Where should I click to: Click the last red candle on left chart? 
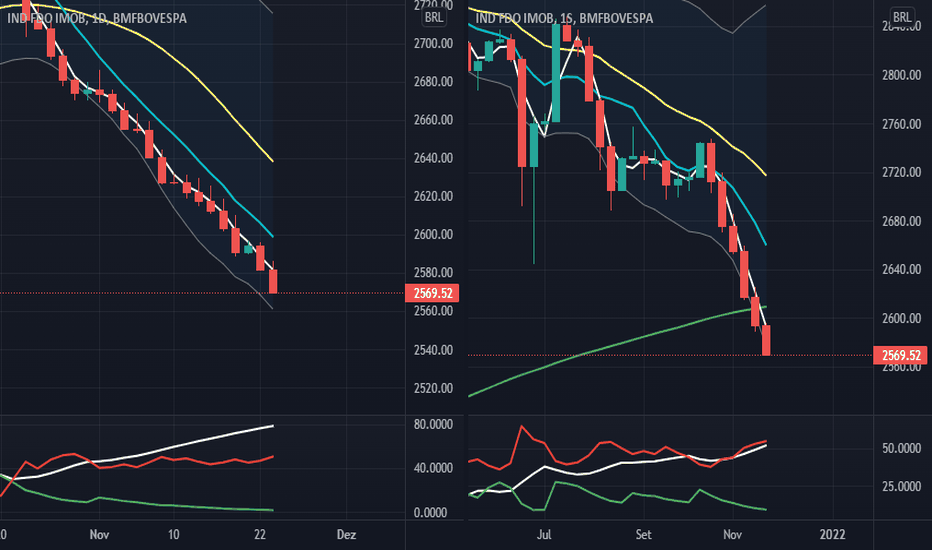(274, 281)
